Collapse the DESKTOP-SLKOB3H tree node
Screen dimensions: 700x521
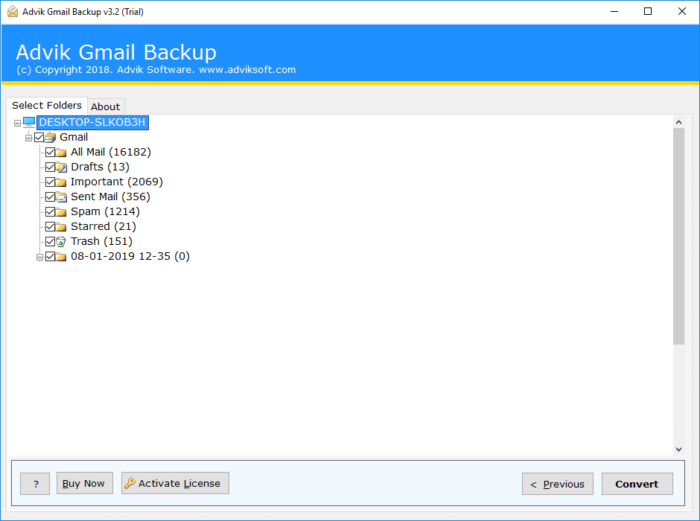point(17,123)
